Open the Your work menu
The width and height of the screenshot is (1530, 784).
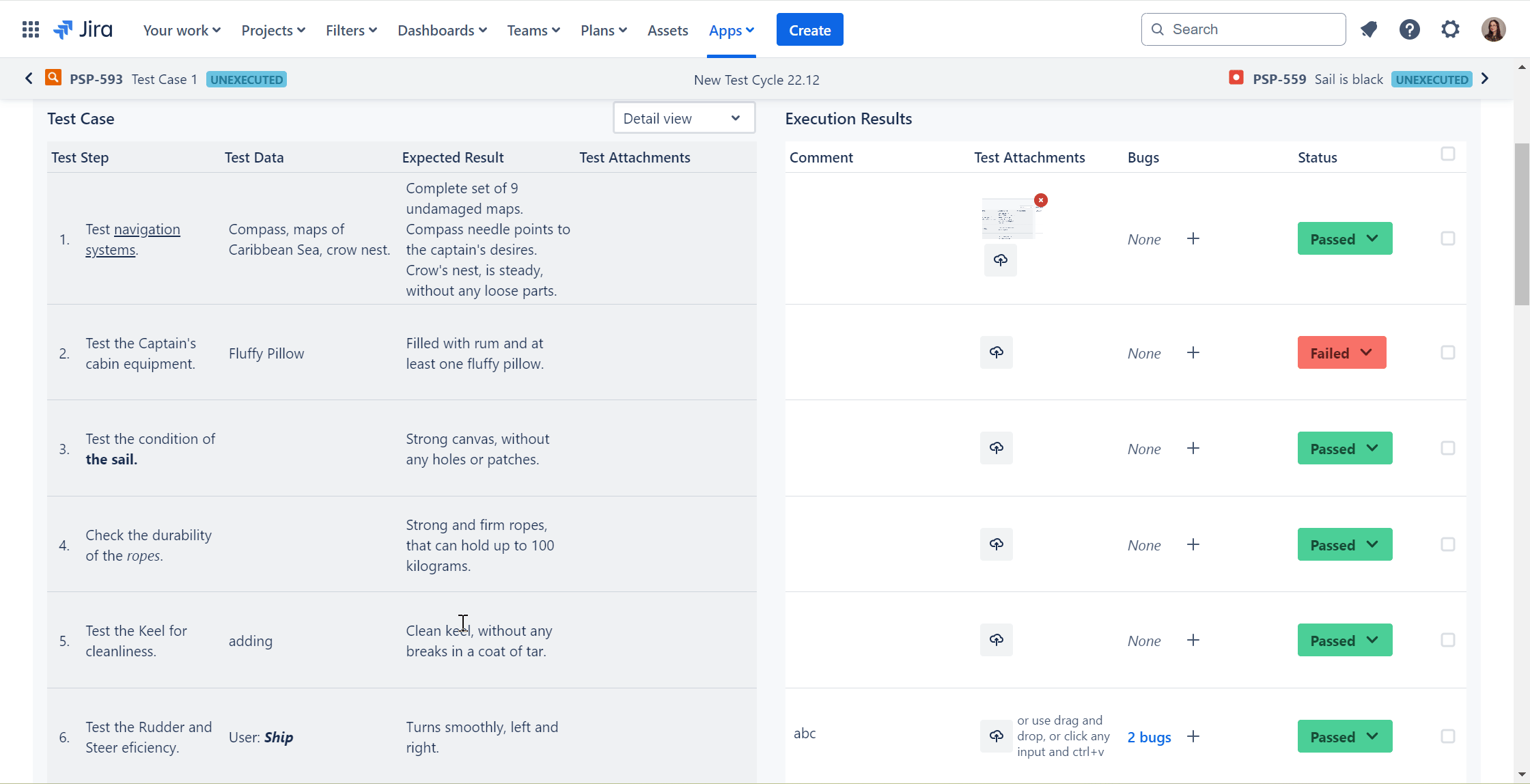tap(182, 30)
